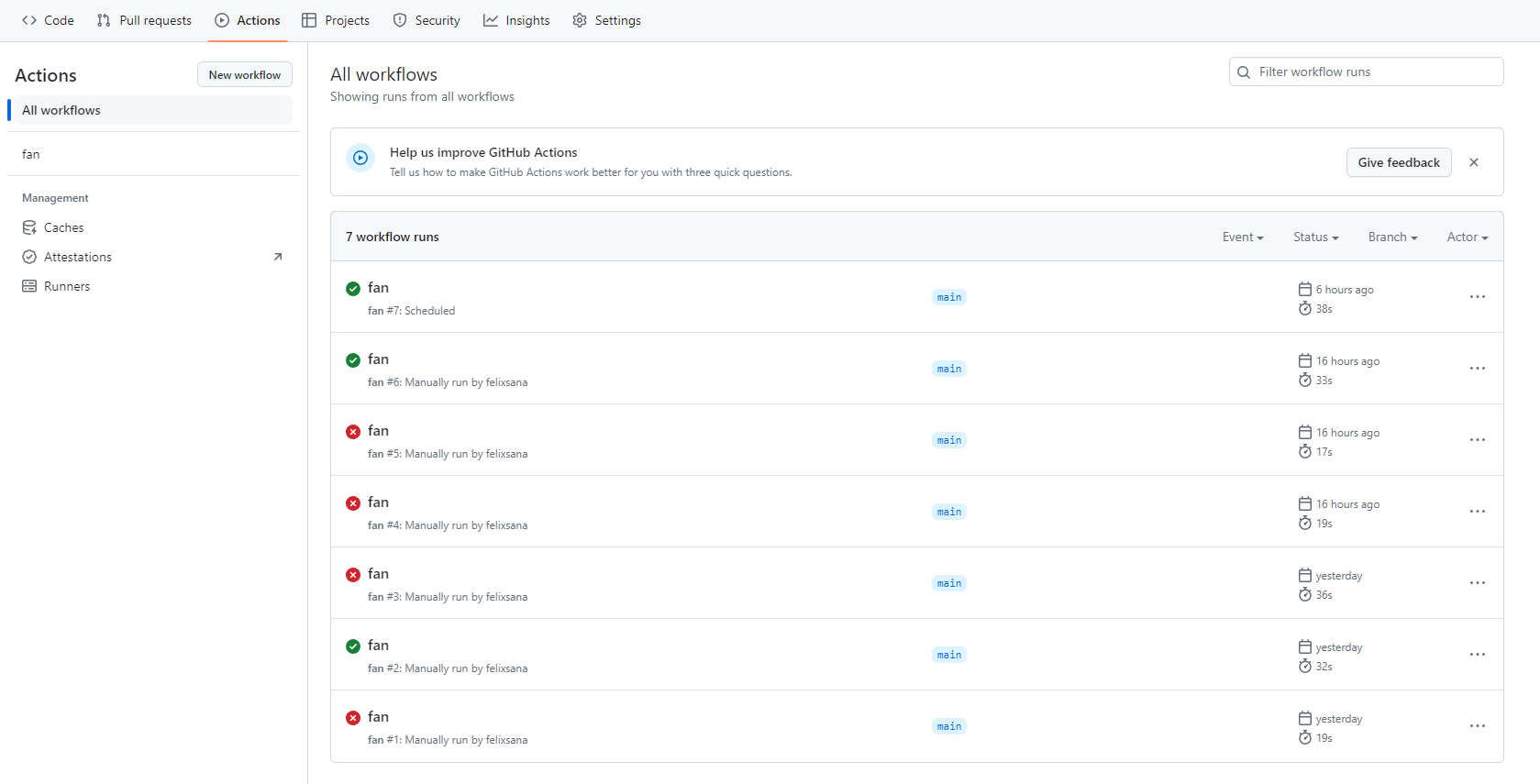
Task: Open options menu for fan #3 run
Action: 1477,583
